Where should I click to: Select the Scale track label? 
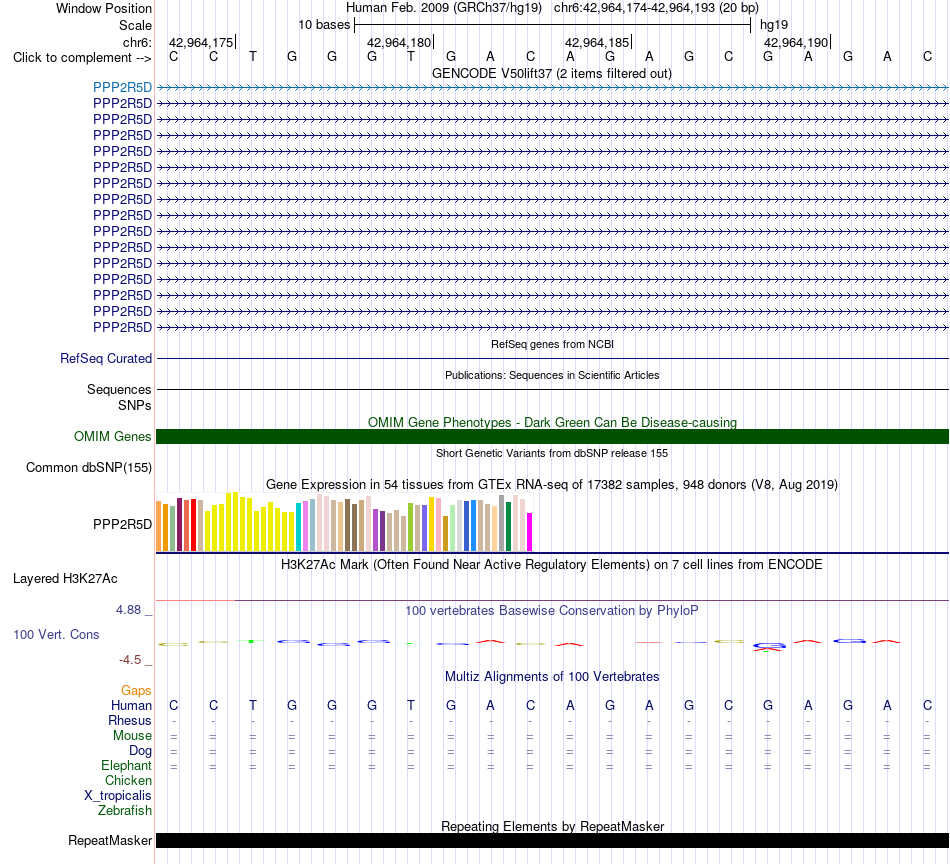tap(135, 25)
